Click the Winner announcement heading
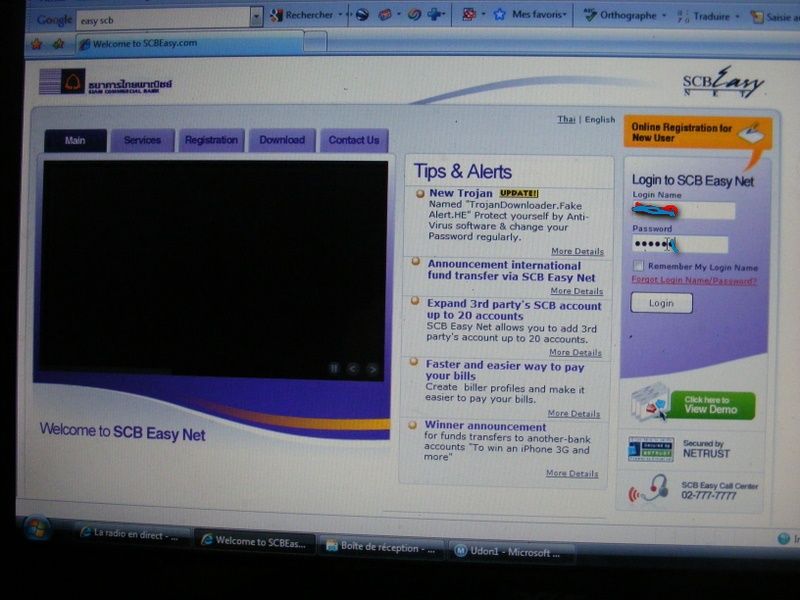This screenshot has height=600, width=800. (485, 426)
